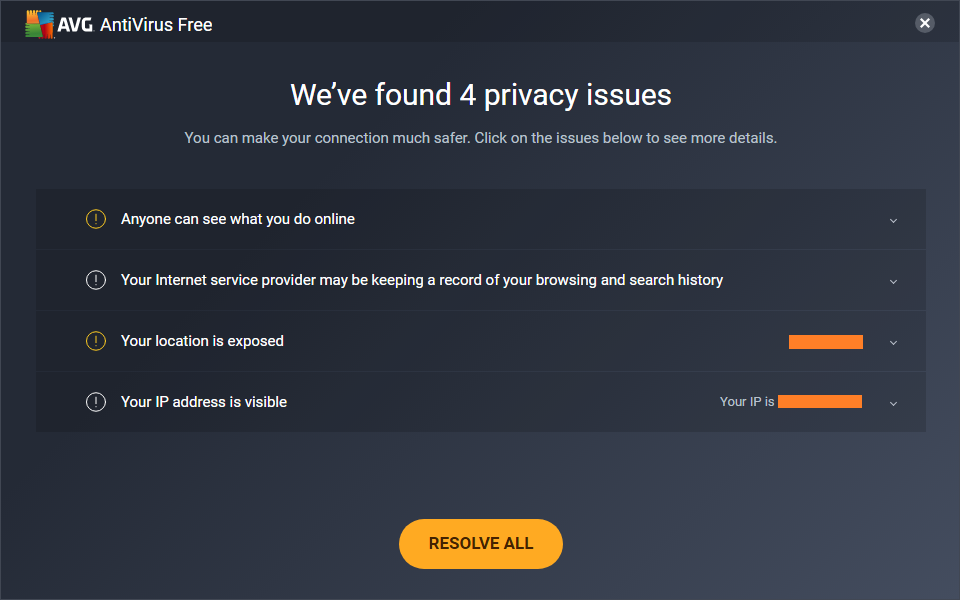
Task: Expand the 'Anyone can see what you do online' chevron
Action: pyautogui.click(x=893, y=220)
